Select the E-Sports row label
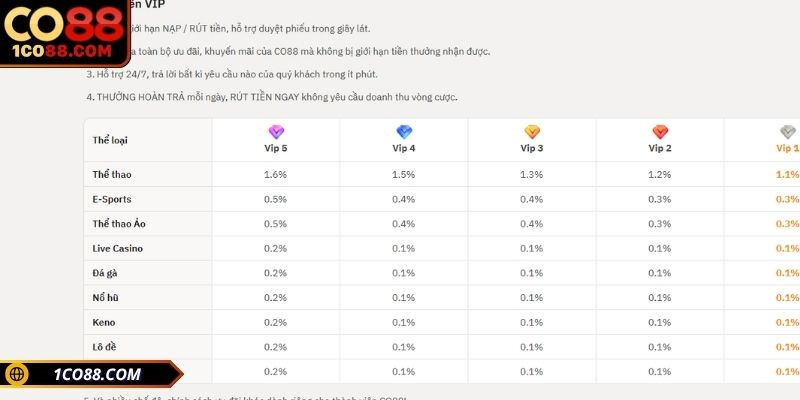800x400 pixels. click(x=112, y=199)
